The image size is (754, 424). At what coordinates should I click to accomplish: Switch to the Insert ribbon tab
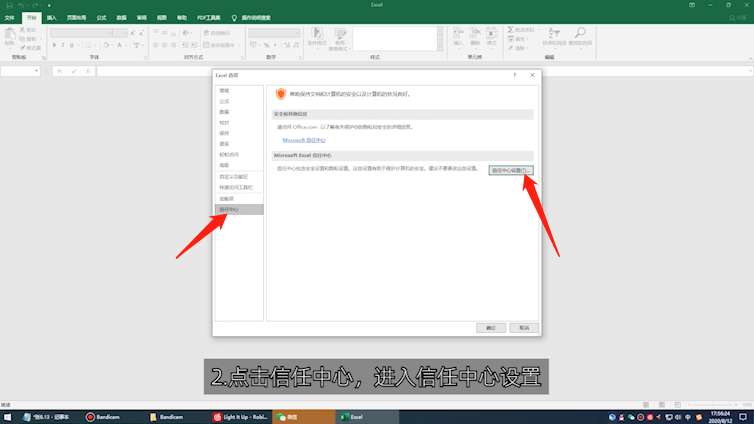tap(51, 18)
